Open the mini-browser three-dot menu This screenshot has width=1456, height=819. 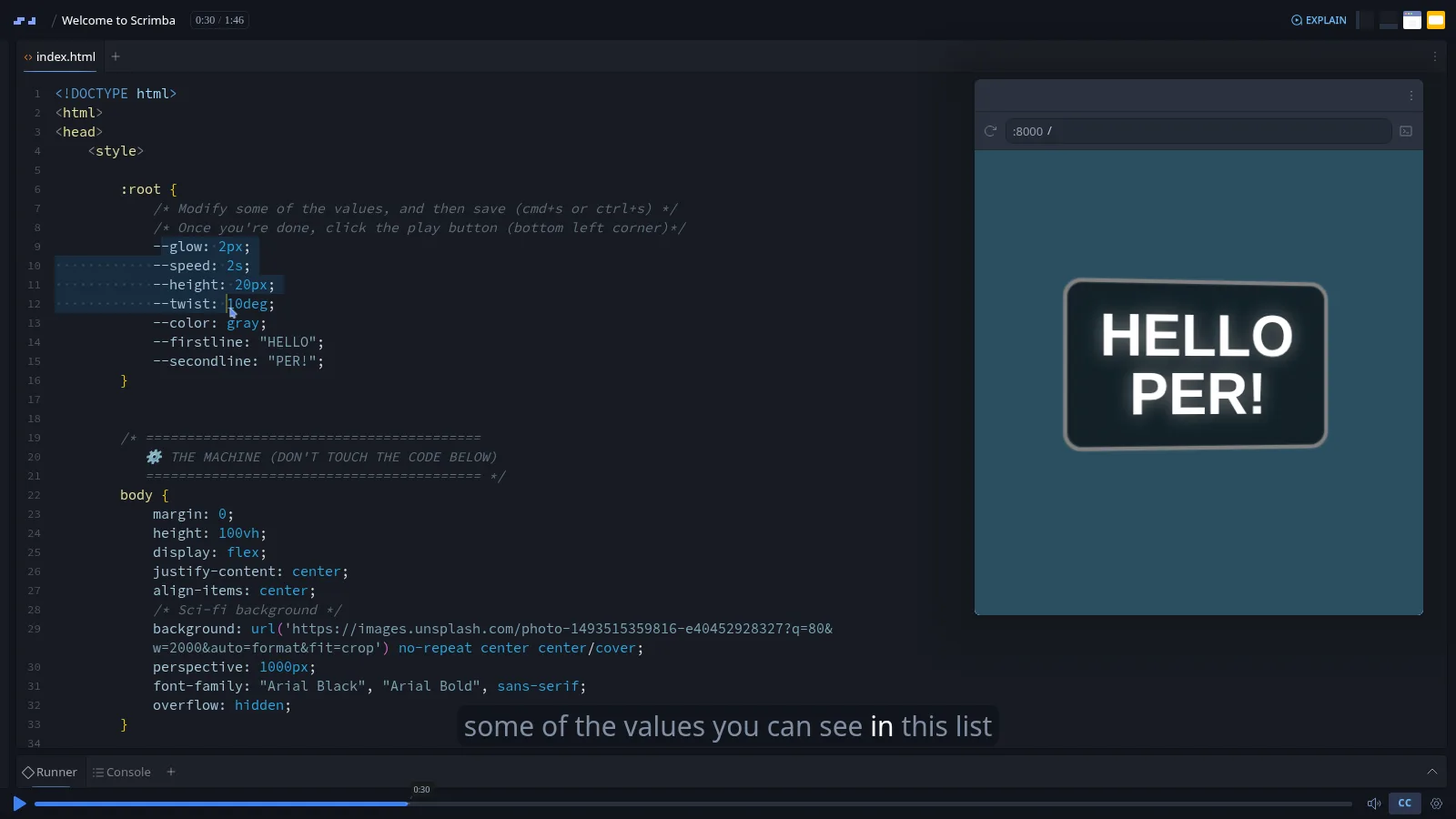click(1411, 96)
